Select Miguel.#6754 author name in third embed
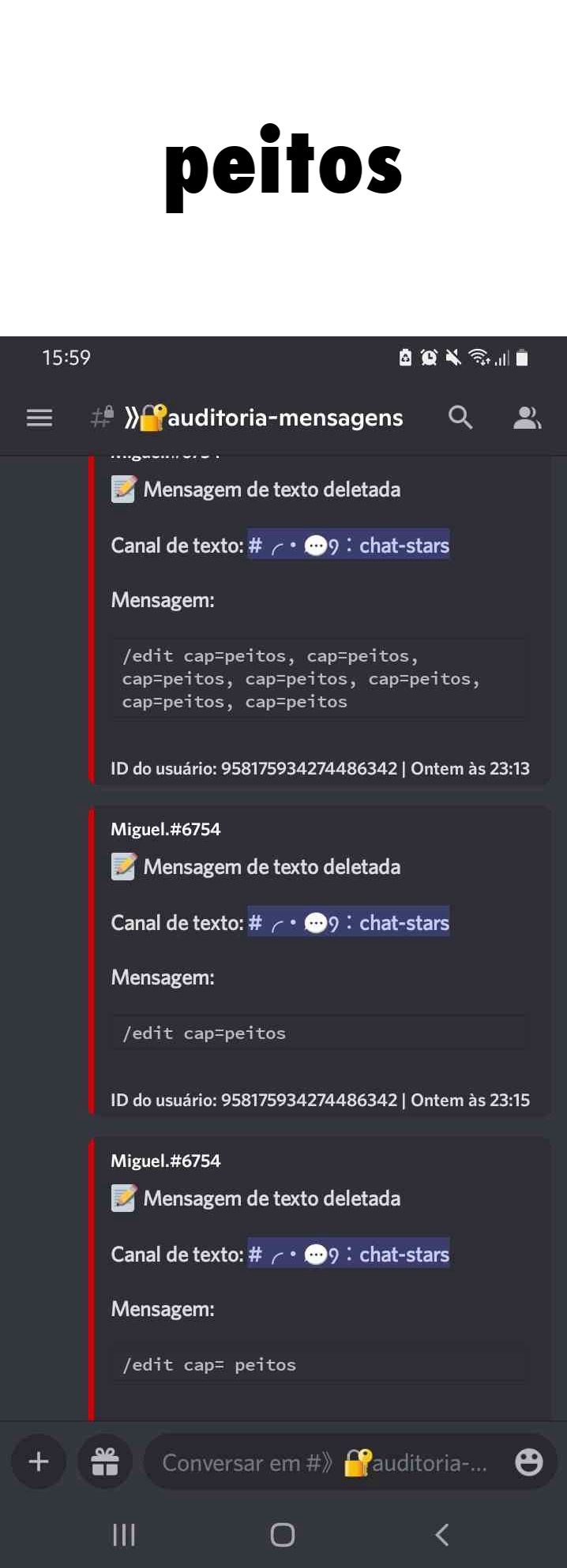Screen dimensions: 567x1568 coord(166,1161)
